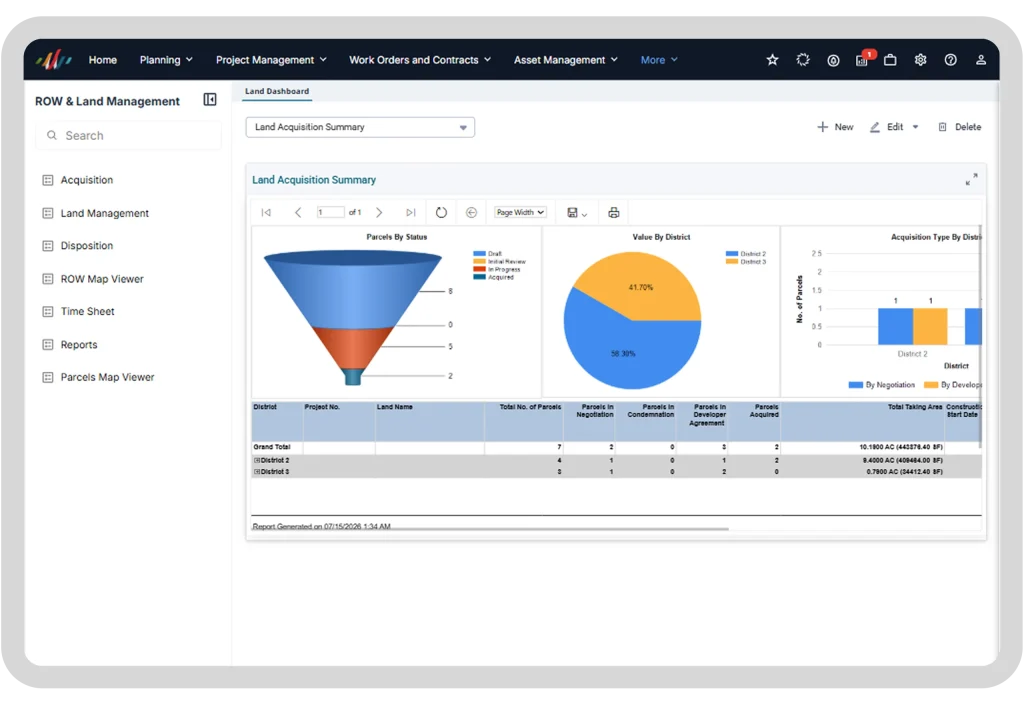1024x705 pixels.
Task: Switch to the Land Dashboard tab
Action: [277, 91]
